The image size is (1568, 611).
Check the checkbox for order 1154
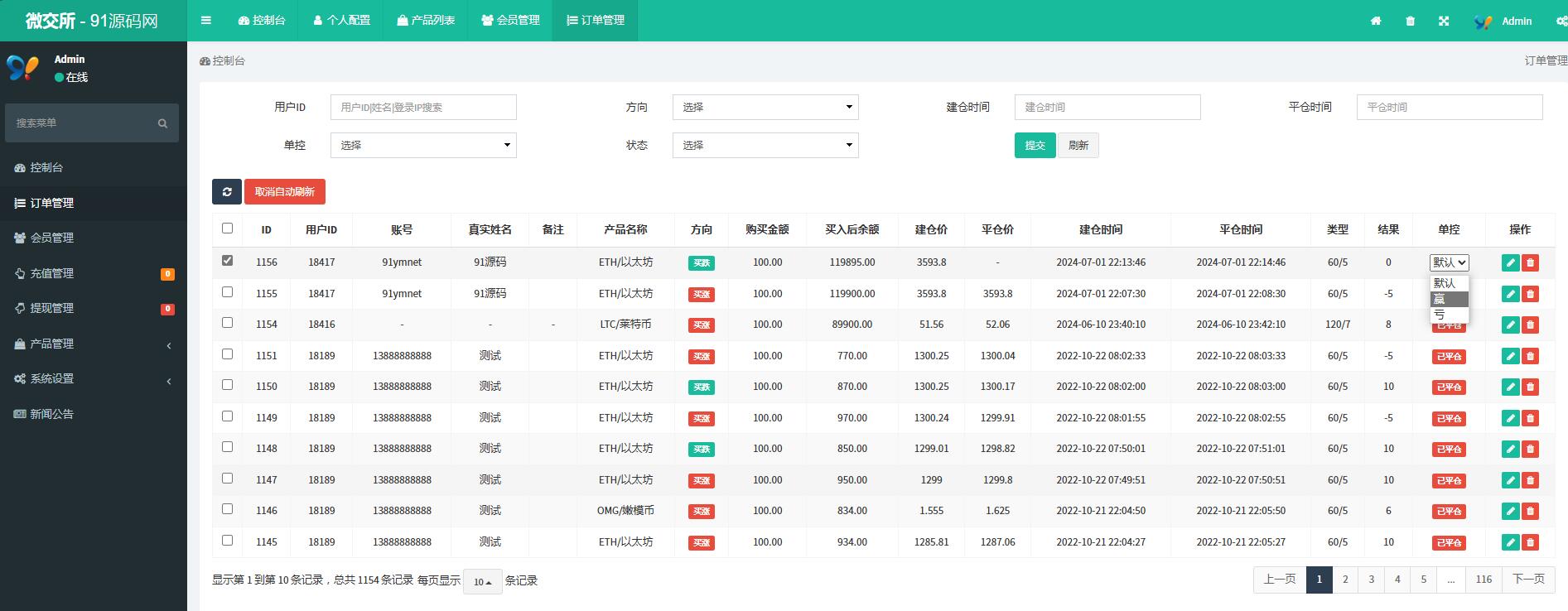pos(228,322)
